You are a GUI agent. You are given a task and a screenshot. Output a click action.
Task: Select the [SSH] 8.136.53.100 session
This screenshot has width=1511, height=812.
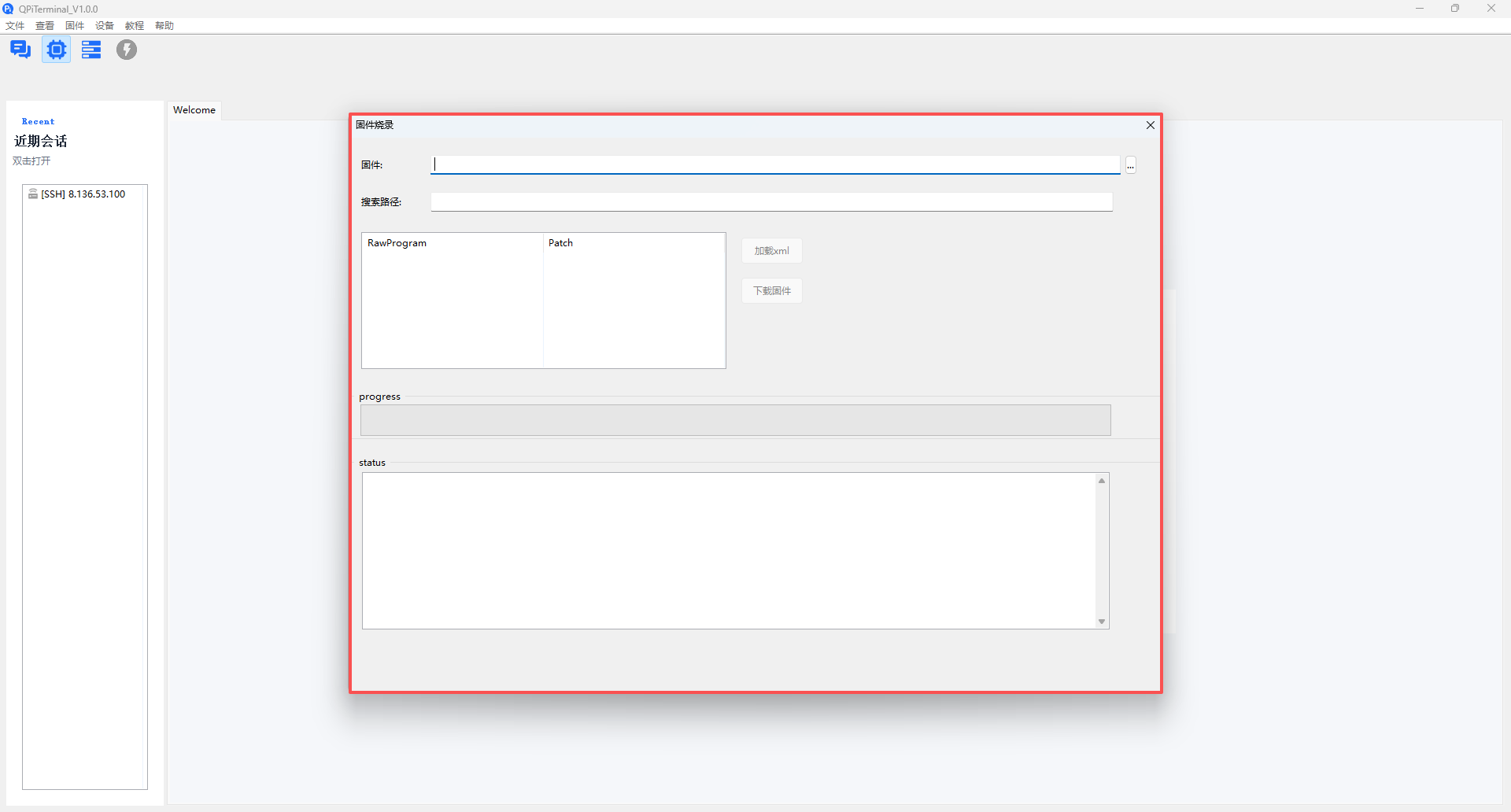83,194
